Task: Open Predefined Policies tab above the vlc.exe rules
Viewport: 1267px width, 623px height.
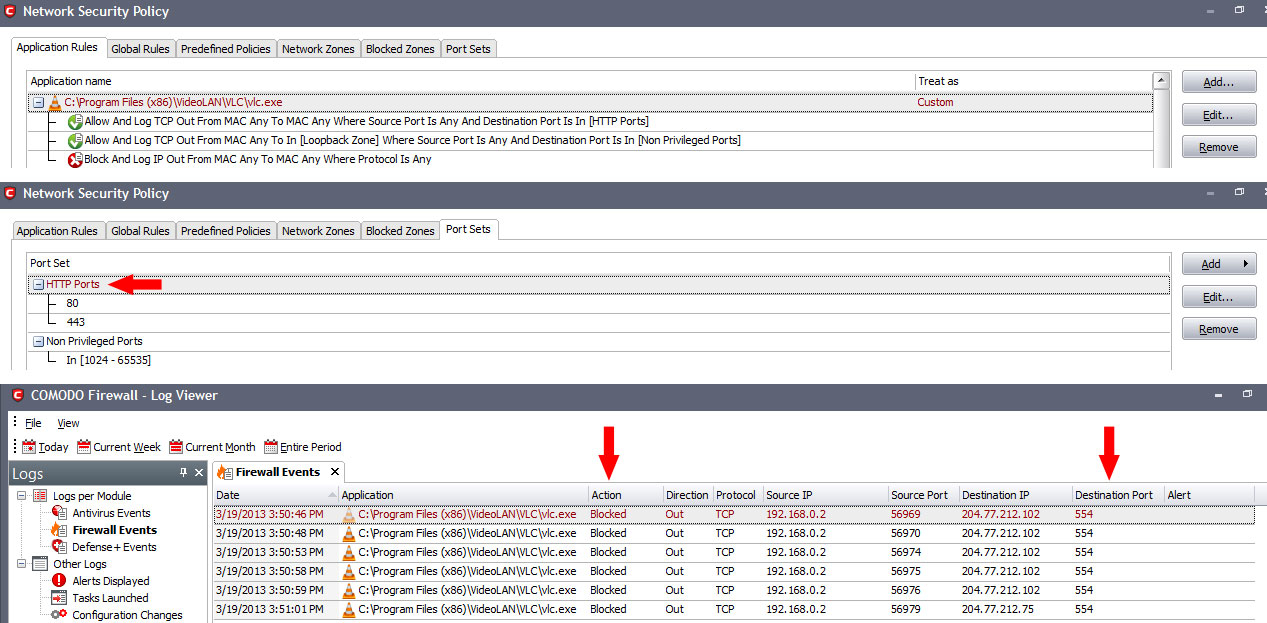Action: point(226,49)
